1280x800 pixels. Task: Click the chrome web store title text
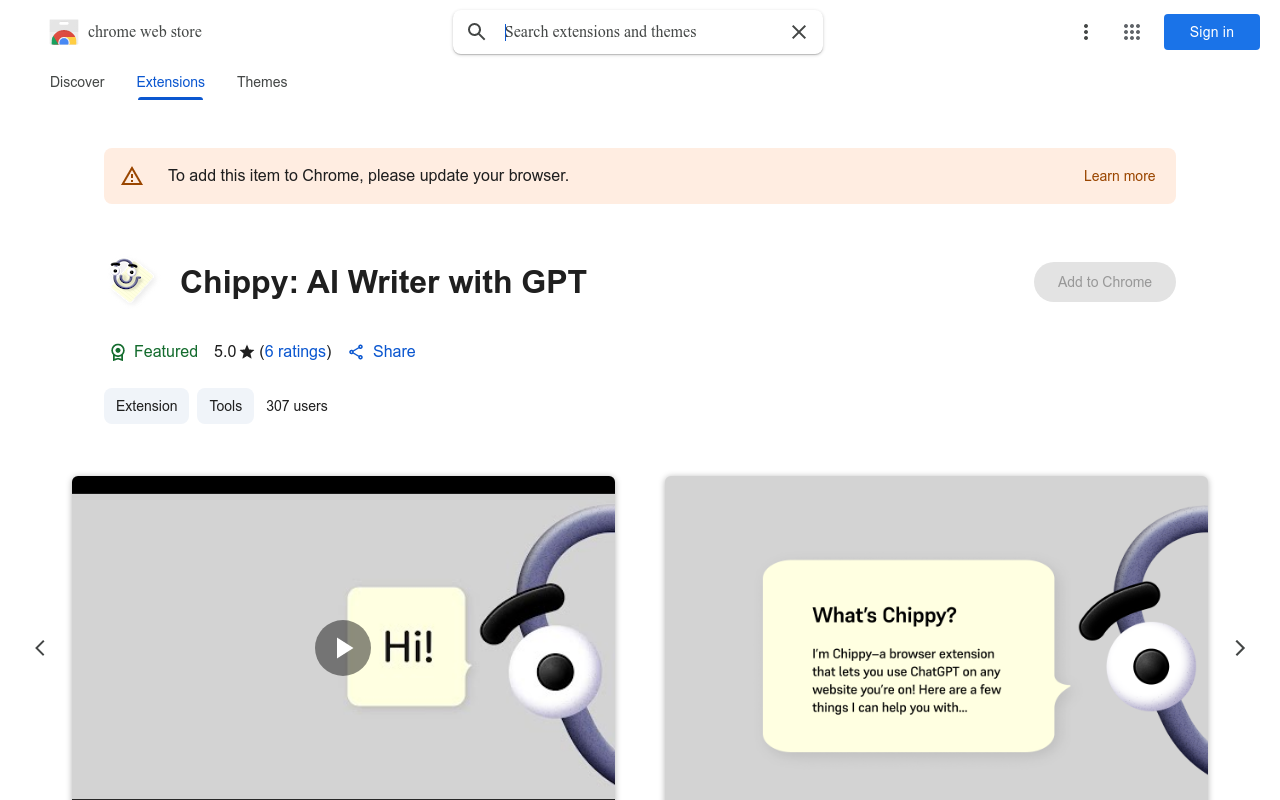click(x=145, y=32)
